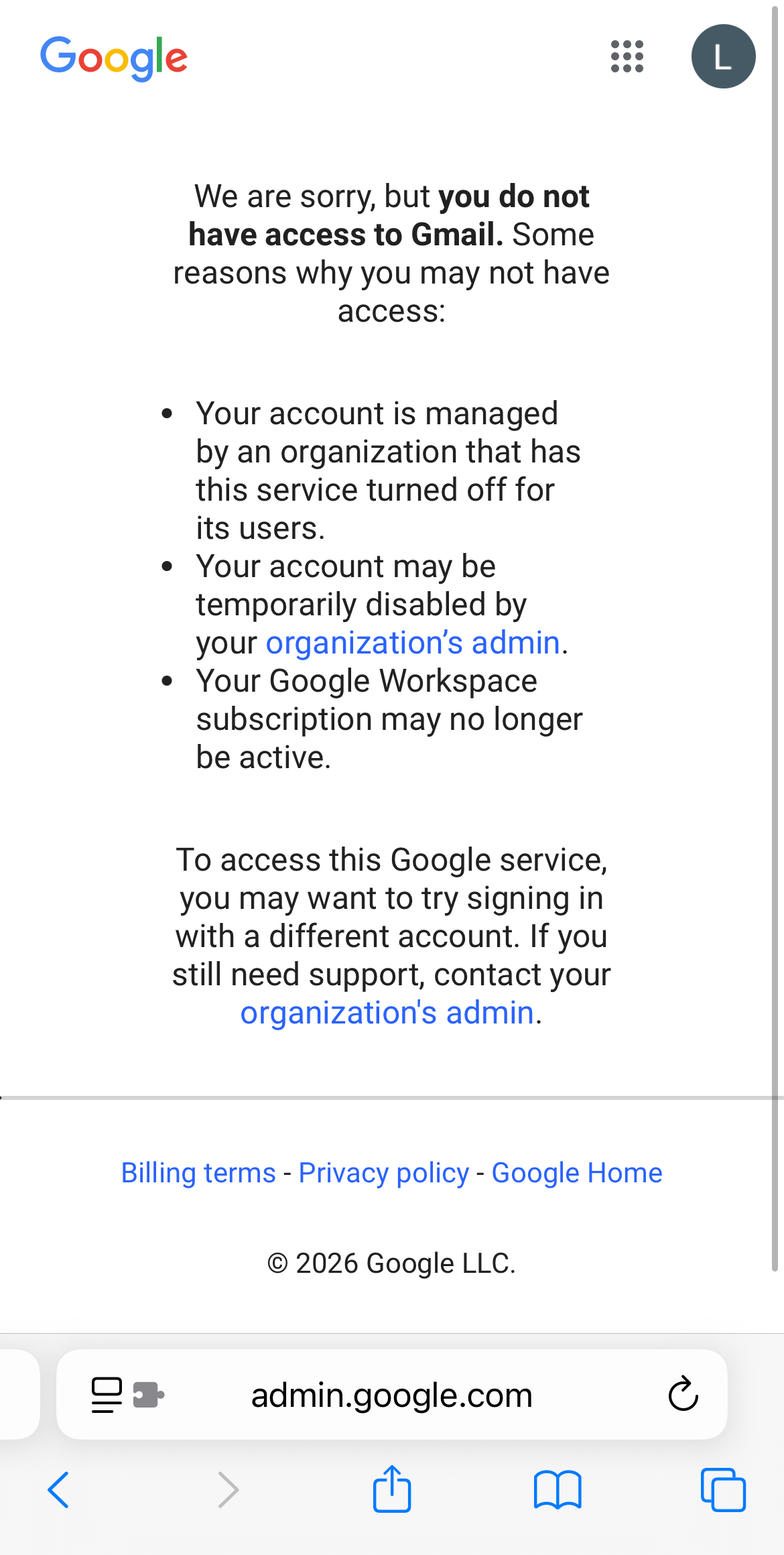Visit the Google Home link
This screenshot has height=1555, width=784.
click(x=577, y=1173)
